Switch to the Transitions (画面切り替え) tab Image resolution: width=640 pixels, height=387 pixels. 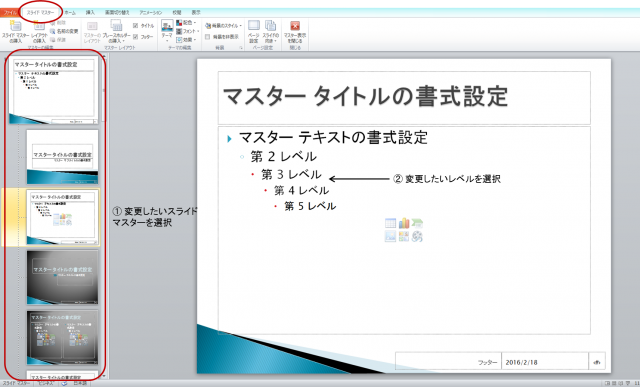[117, 13]
